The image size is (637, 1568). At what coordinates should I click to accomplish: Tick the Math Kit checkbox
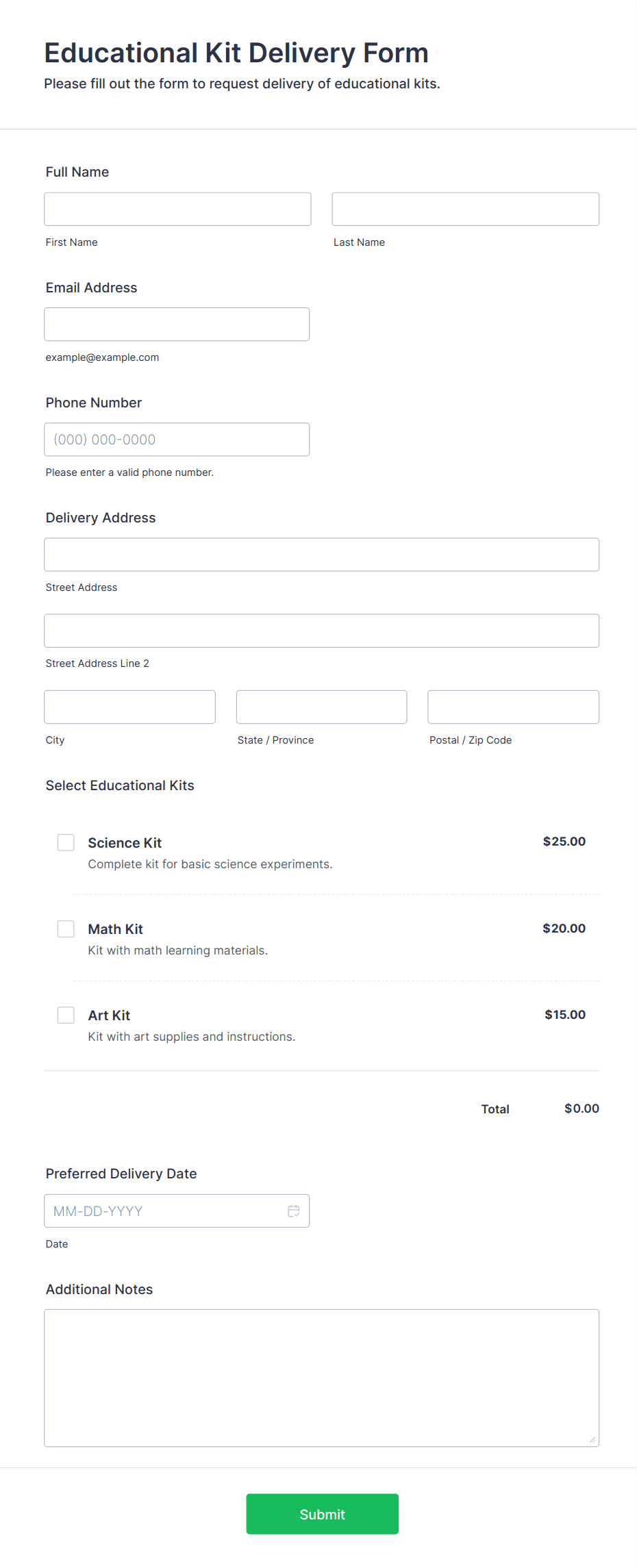tap(66, 928)
